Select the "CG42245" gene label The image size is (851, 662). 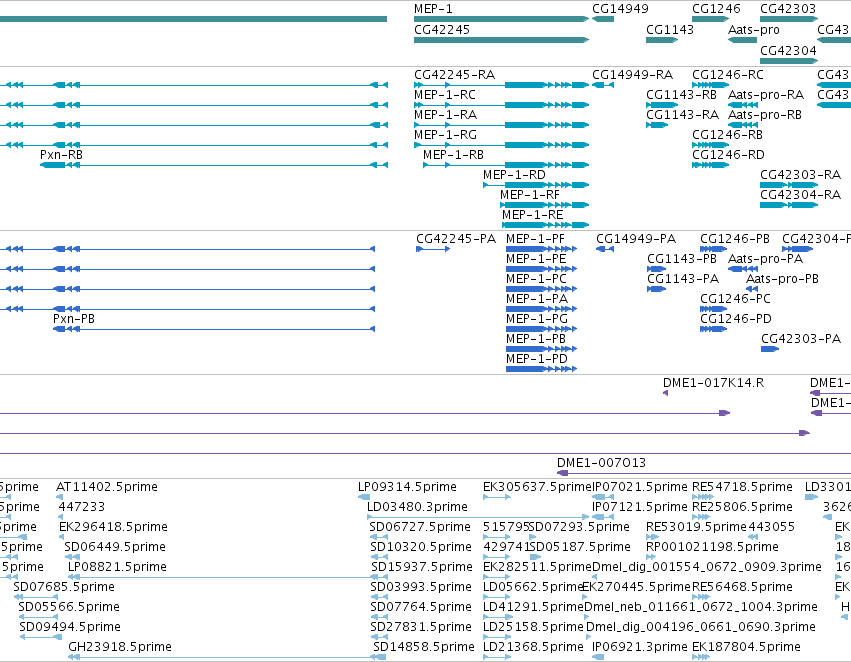(x=442, y=30)
